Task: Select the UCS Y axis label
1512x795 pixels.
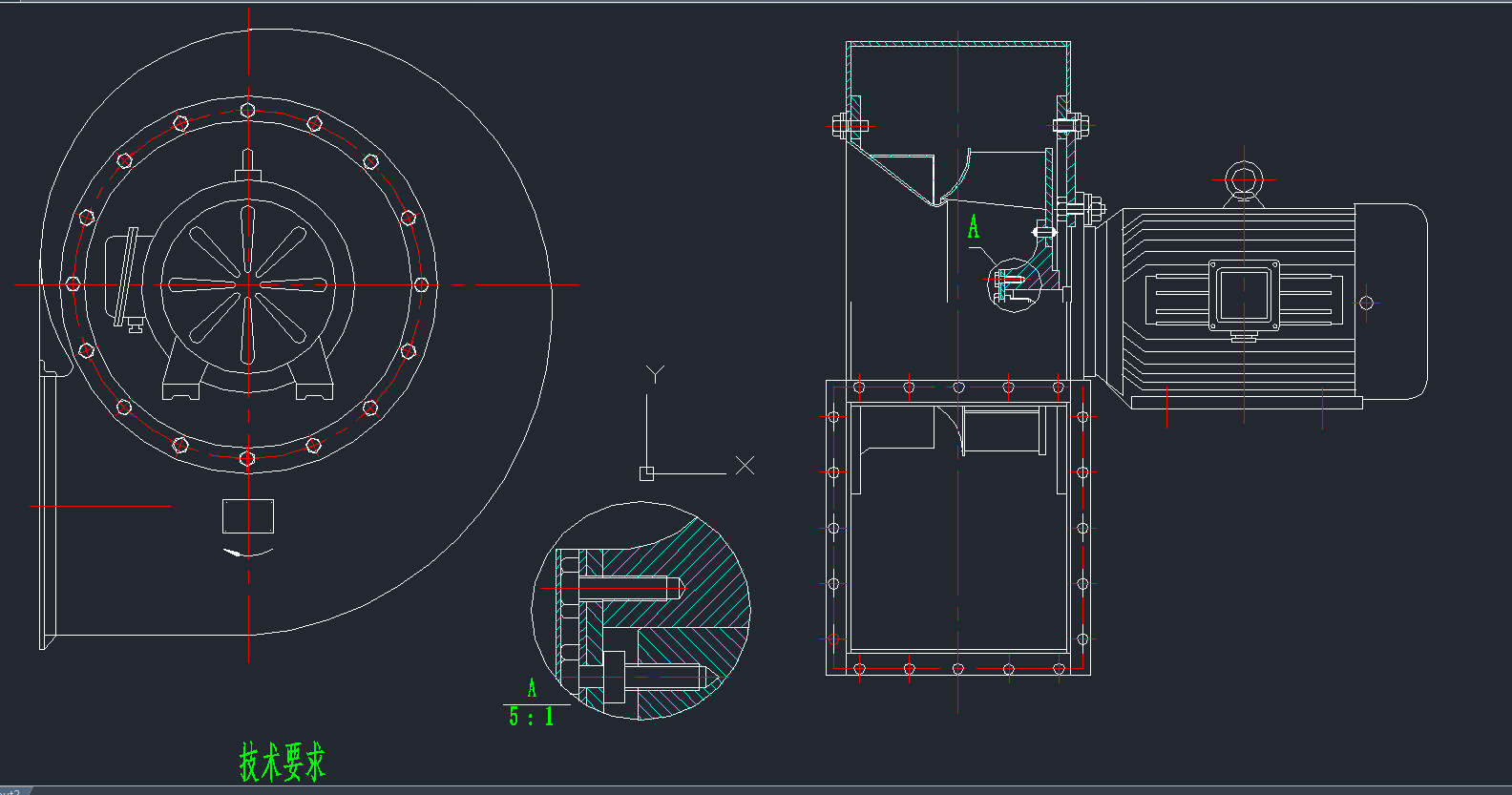Action: (655, 373)
